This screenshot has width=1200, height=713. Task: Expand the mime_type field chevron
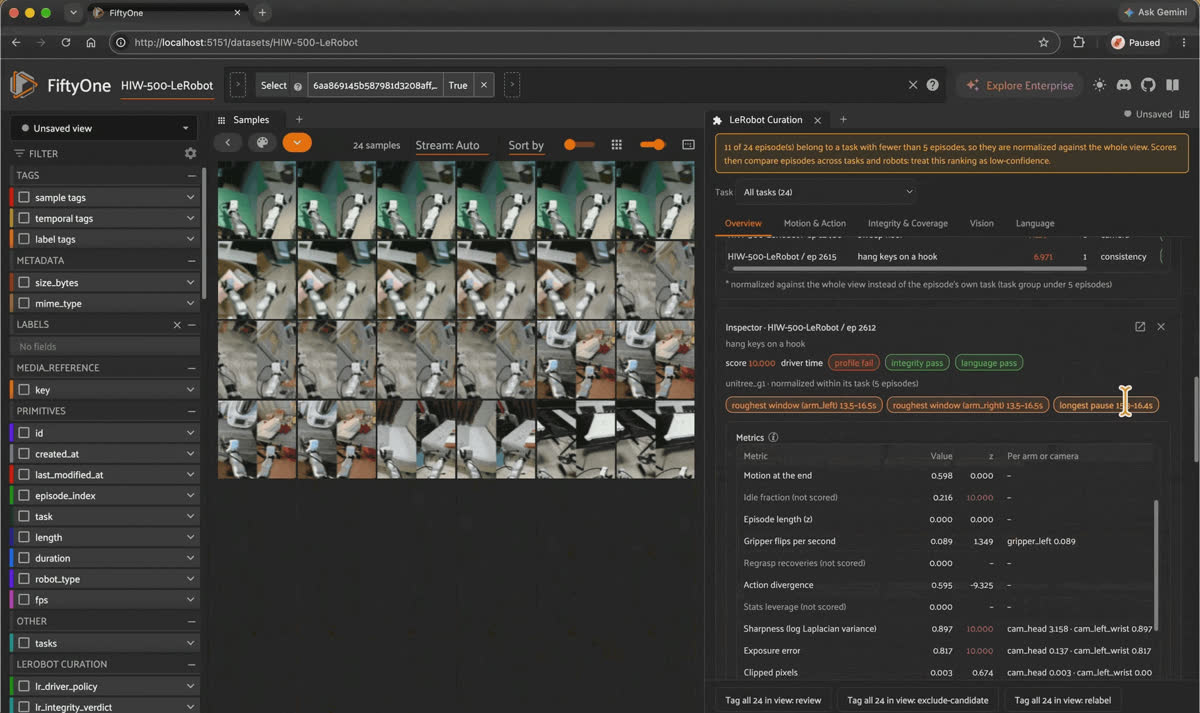190,303
